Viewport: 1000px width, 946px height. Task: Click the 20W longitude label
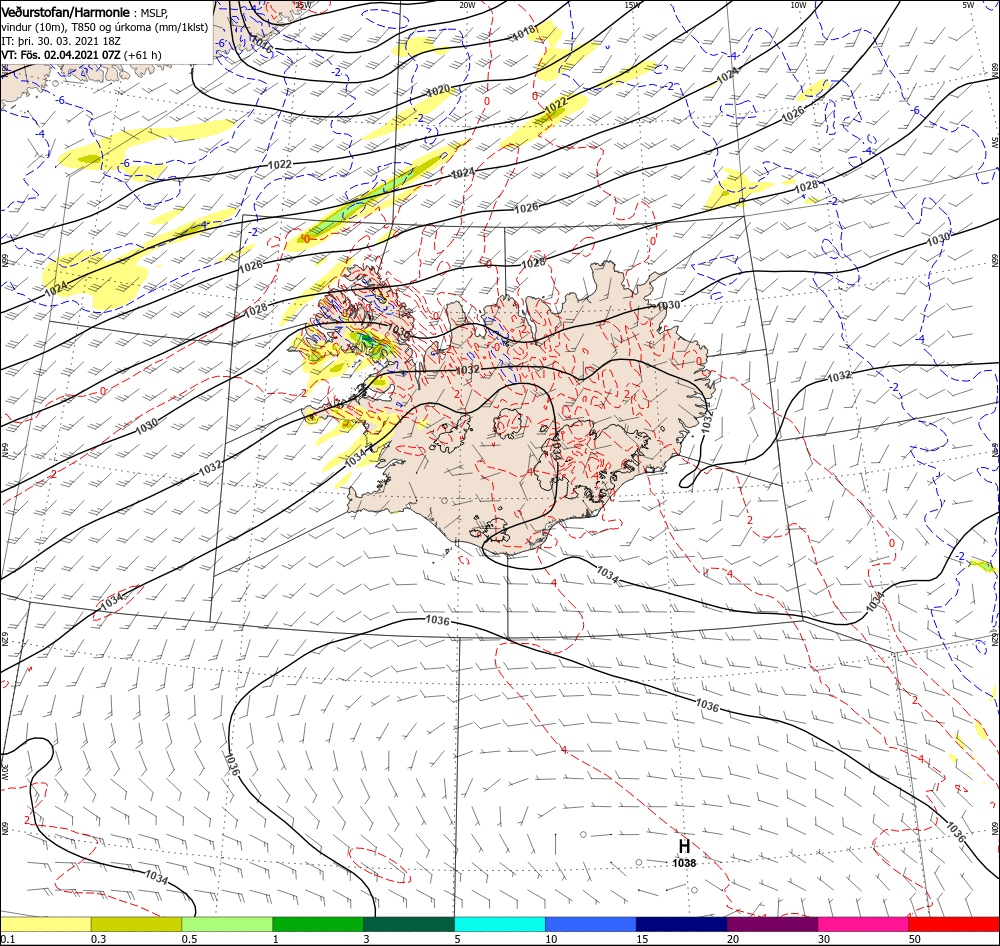tap(467, 5)
